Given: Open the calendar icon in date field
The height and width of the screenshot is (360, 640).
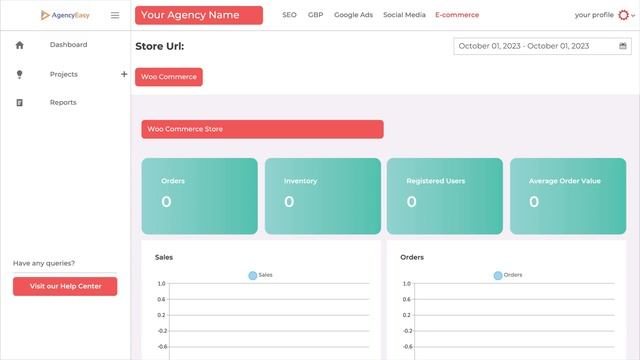Looking at the screenshot, I should pos(622,46).
